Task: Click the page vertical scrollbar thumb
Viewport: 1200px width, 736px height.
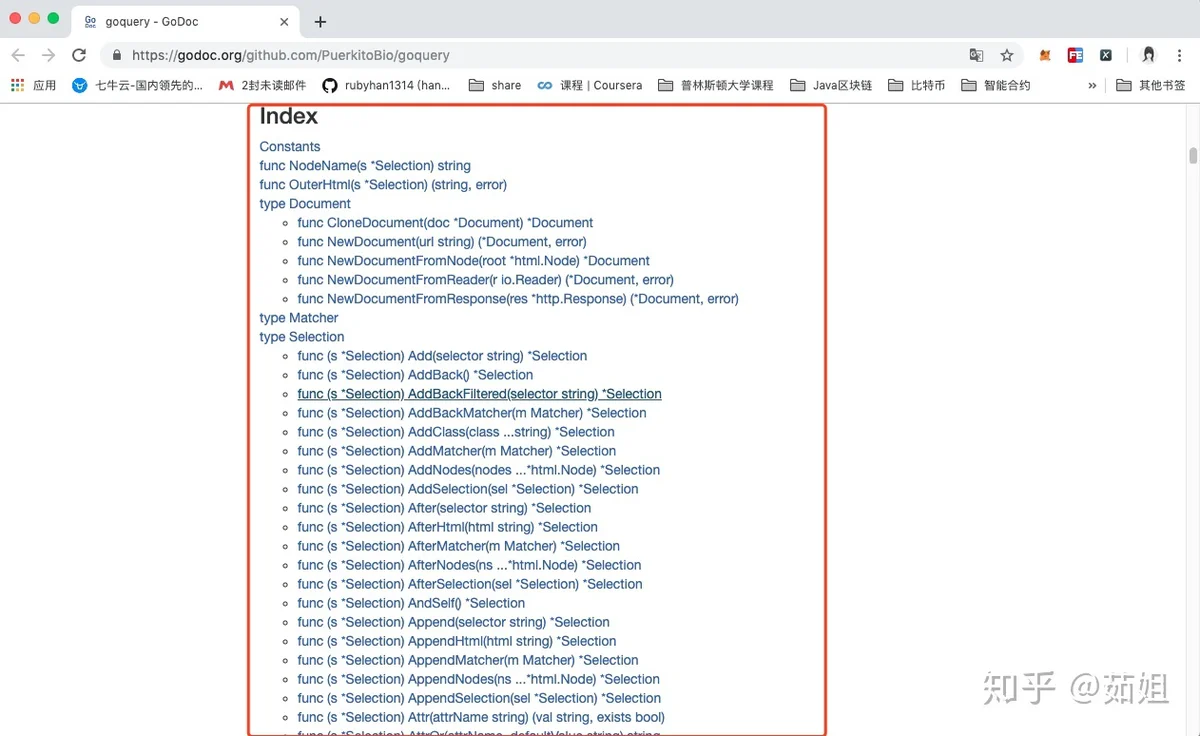Action: tap(1192, 155)
